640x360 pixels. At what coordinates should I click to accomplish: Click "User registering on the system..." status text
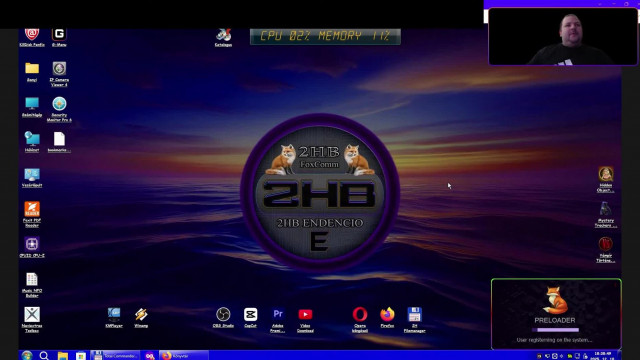pyautogui.click(x=554, y=340)
